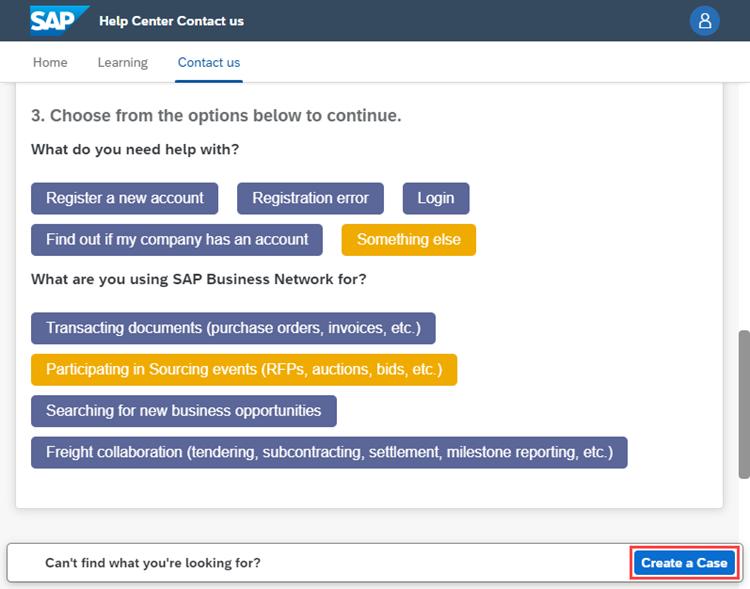Viewport: 750px width, 589px height.
Task: Toggle Participating in Sourcing events option
Action: pyautogui.click(x=243, y=369)
